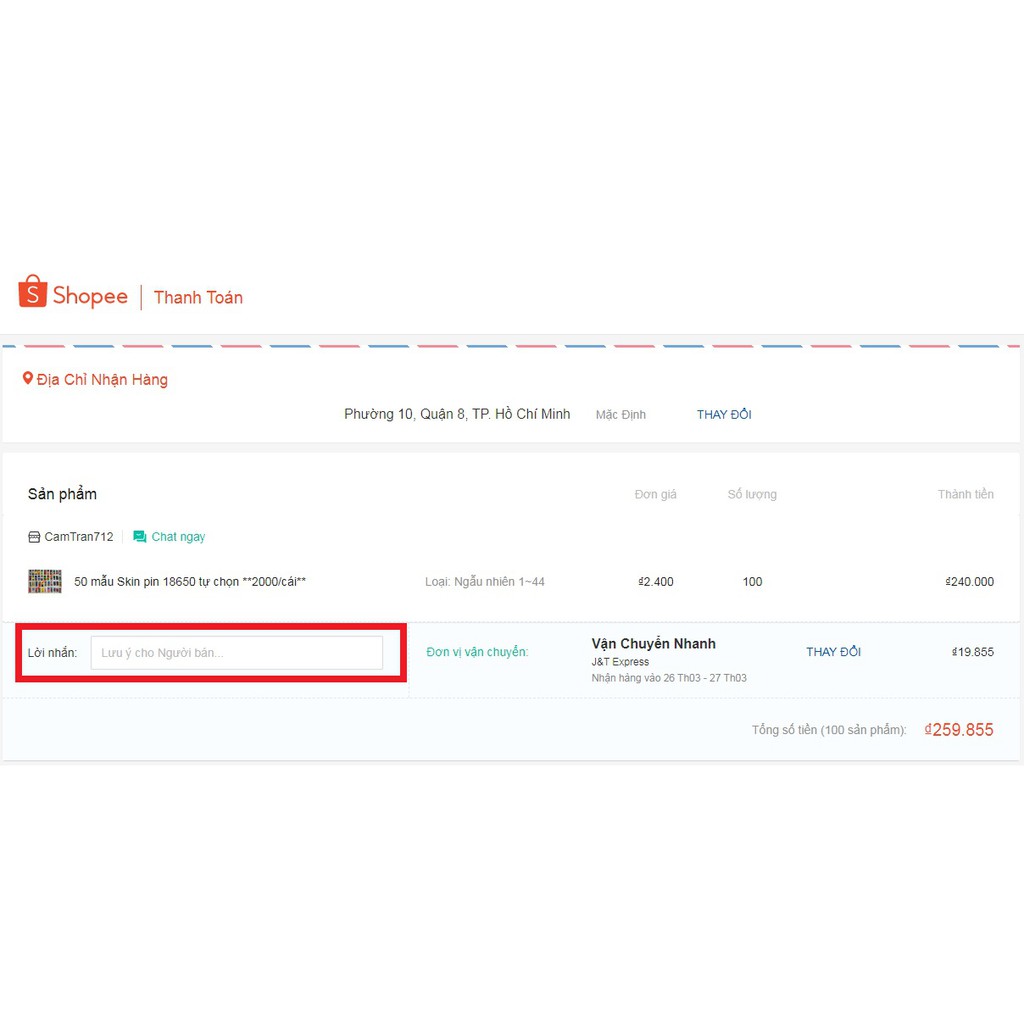Click the Loại: Ngẫu nhiên 1~44 variation text
This screenshot has height=1024, width=1024.
pyautogui.click(x=485, y=581)
